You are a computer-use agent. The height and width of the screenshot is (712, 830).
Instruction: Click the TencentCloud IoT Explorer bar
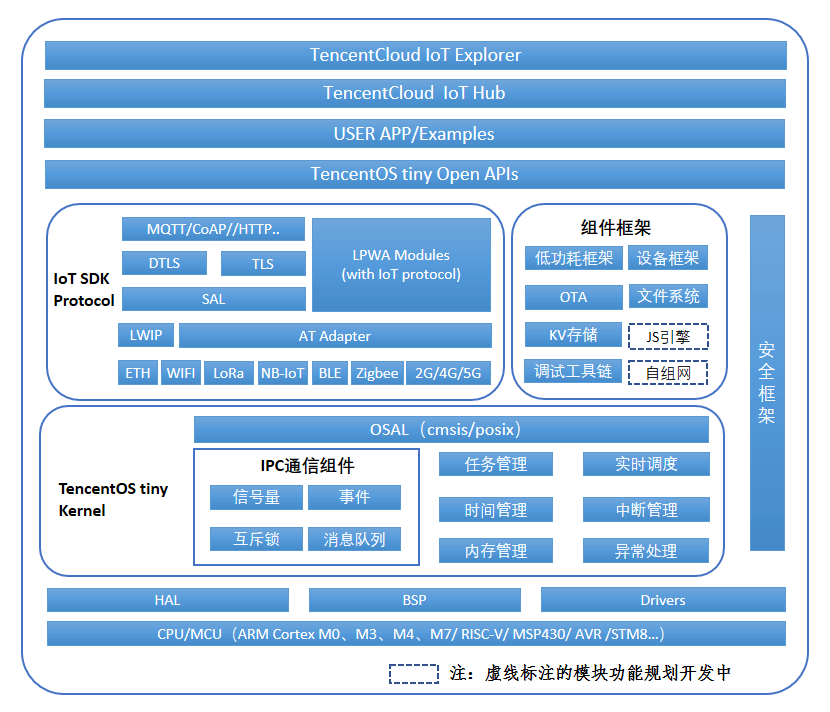click(x=415, y=55)
